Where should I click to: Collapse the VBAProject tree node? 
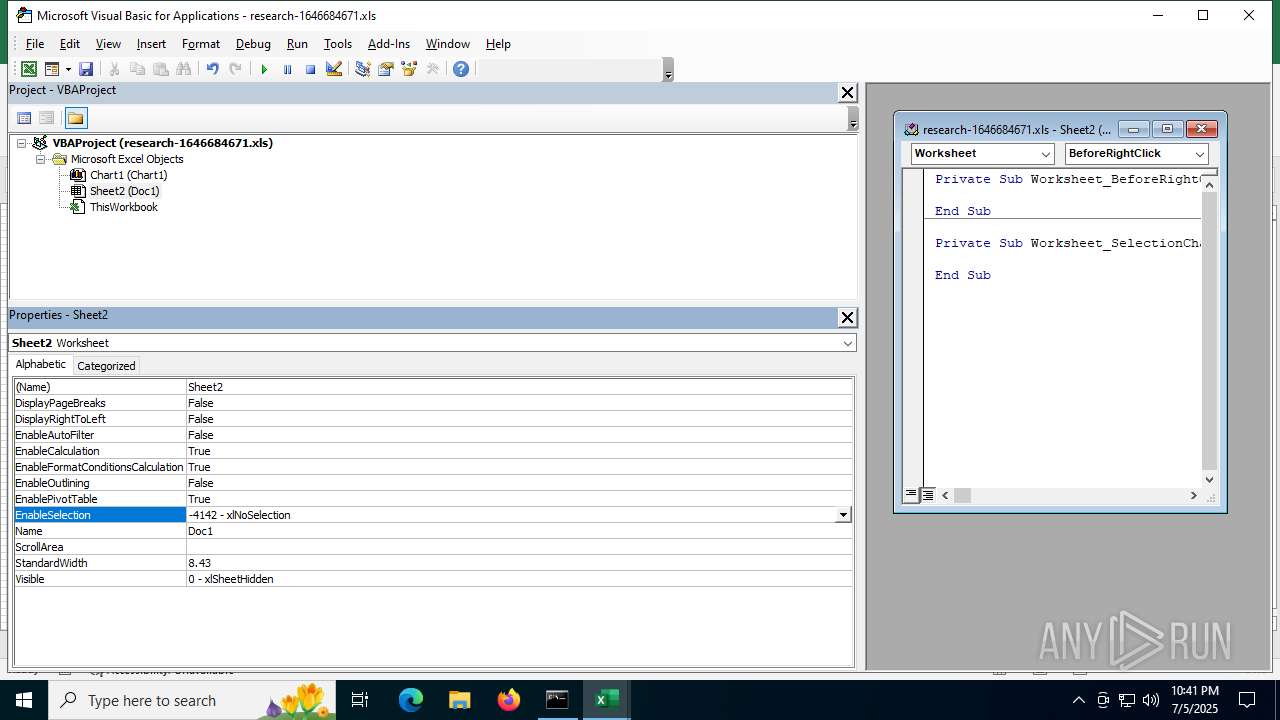tap(21, 143)
